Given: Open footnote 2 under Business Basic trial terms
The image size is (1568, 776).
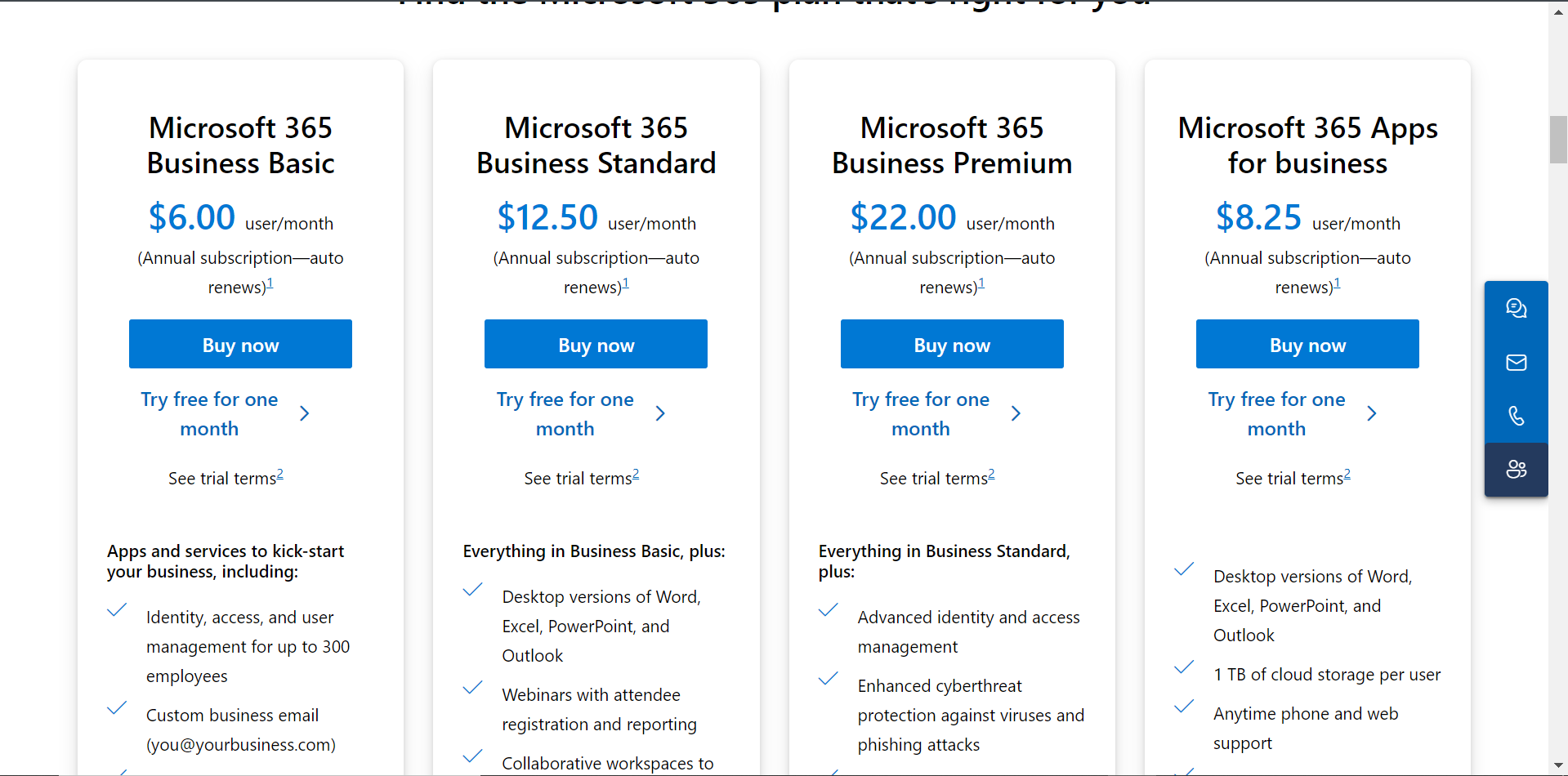Looking at the screenshot, I should (x=280, y=474).
